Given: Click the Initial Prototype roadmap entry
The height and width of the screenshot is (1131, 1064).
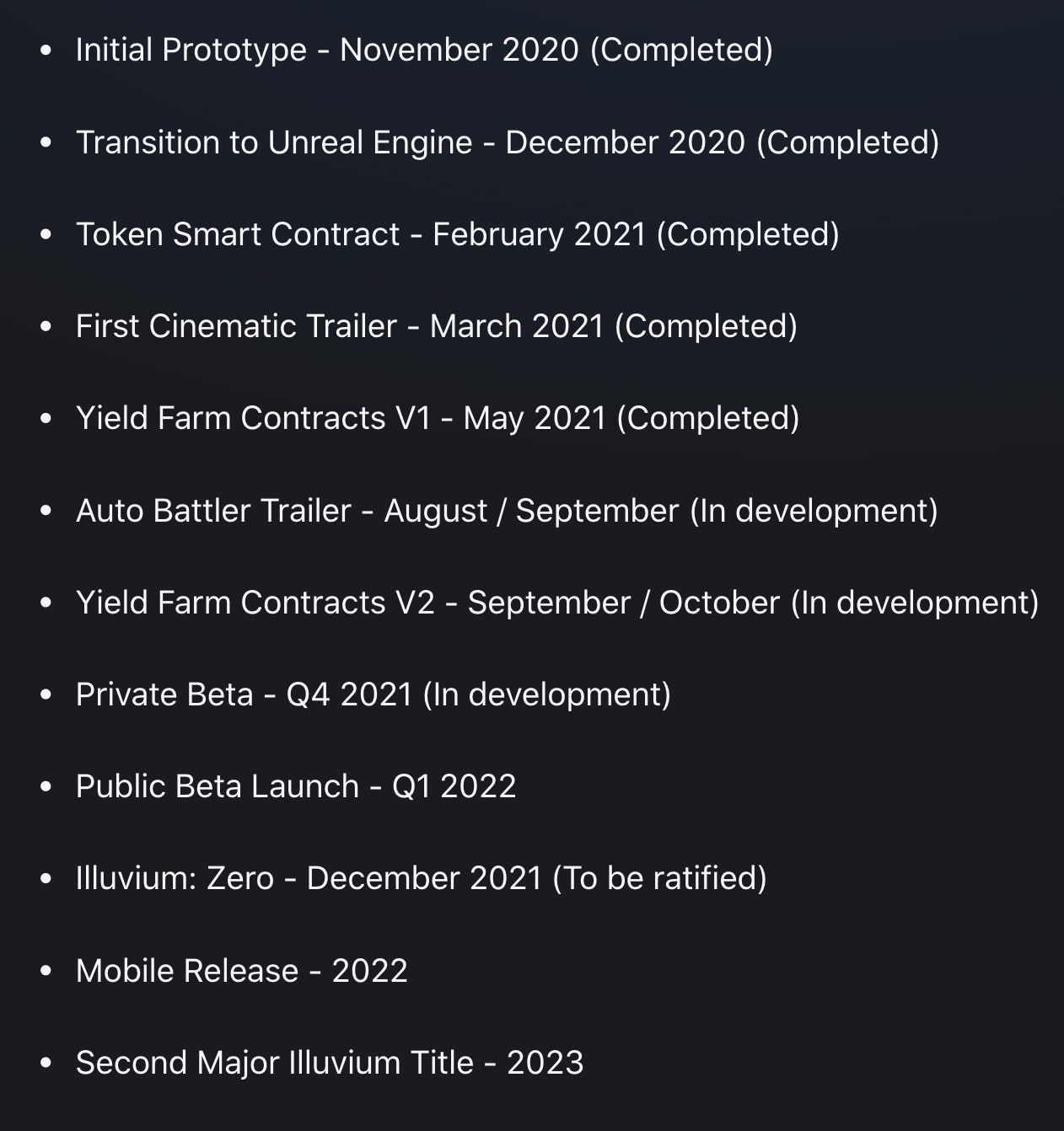Looking at the screenshot, I should tap(424, 50).
